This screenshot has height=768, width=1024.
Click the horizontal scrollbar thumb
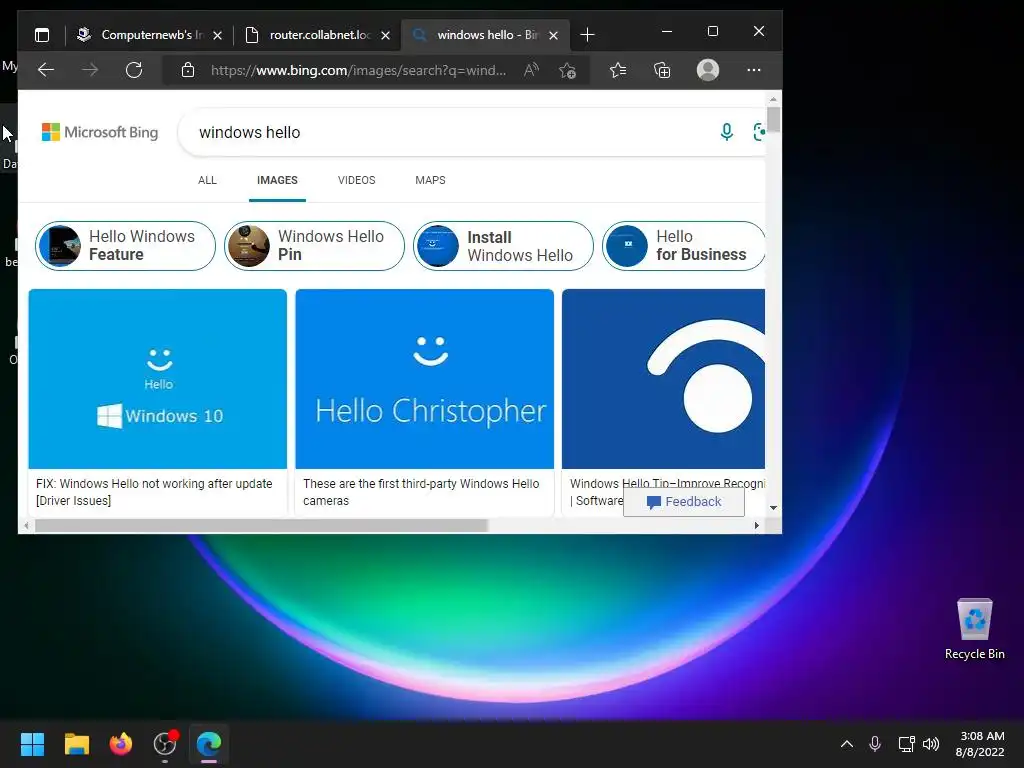[261, 525]
